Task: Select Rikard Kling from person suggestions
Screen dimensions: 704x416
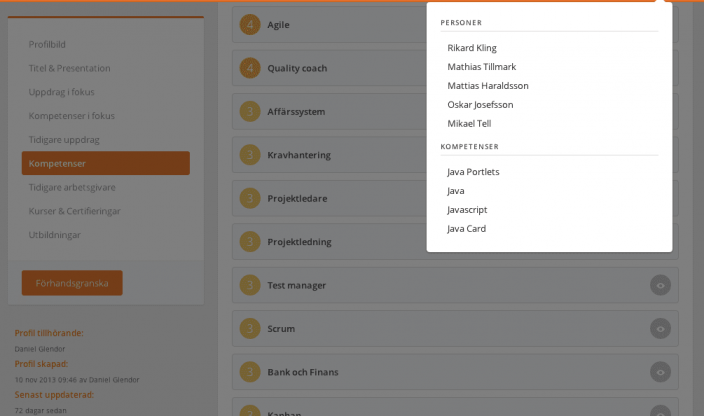Action: 472,48
